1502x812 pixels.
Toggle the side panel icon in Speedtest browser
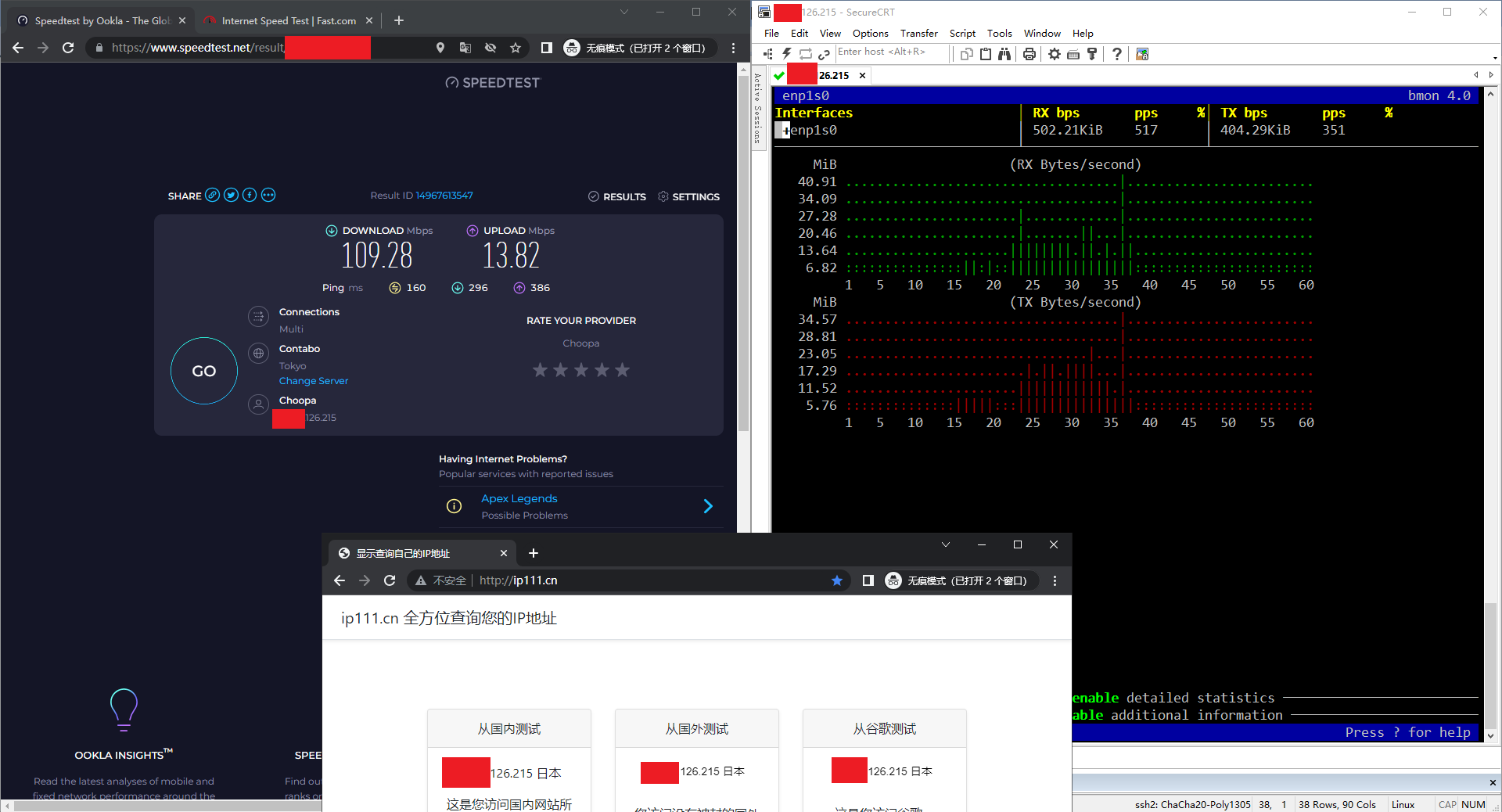pyautogui.click(x=547, y=48)
